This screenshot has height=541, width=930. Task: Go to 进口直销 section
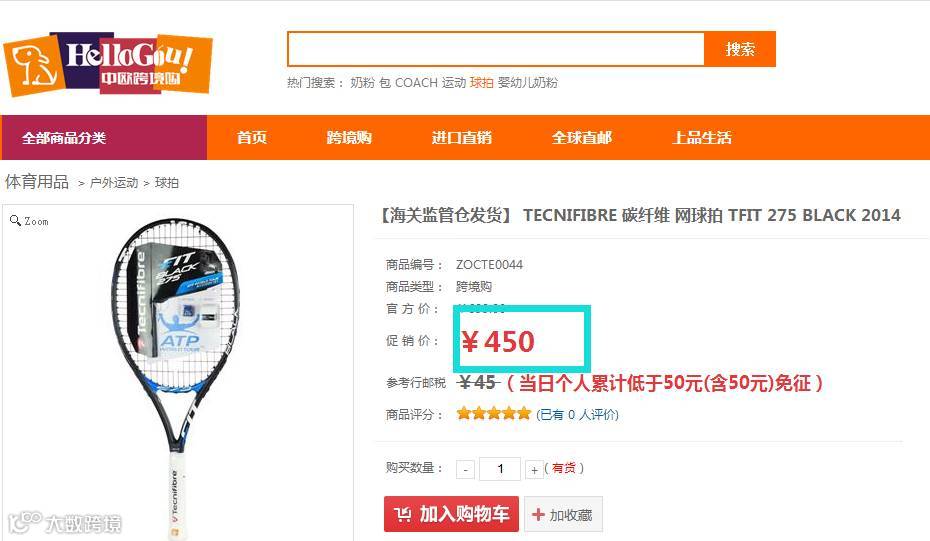pos(462,138)
